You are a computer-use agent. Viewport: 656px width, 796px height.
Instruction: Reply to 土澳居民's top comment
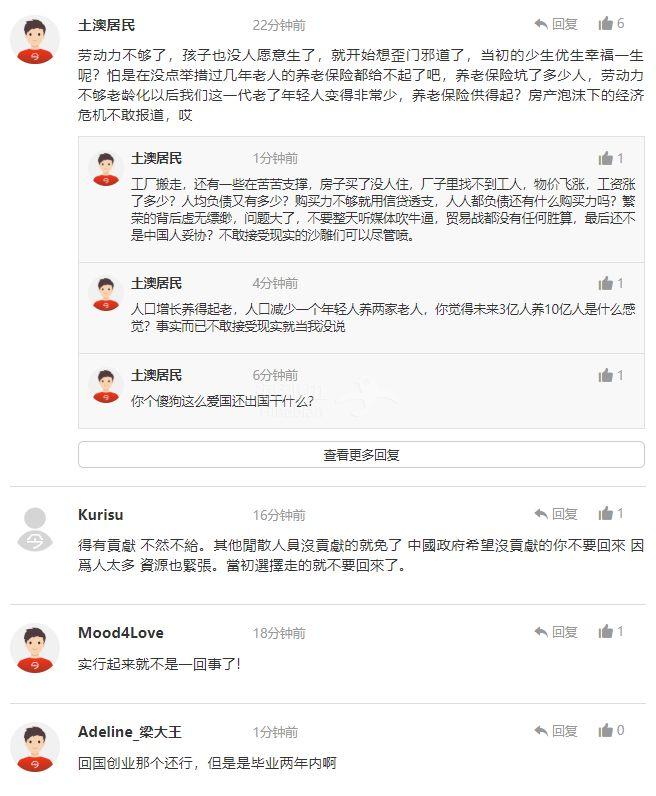pyautogui.click(x=555, y=24)
